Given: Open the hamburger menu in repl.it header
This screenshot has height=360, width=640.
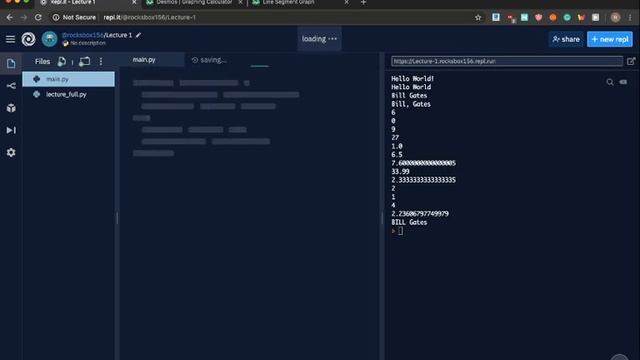Looking at the screenshot, I should (10, 39).
